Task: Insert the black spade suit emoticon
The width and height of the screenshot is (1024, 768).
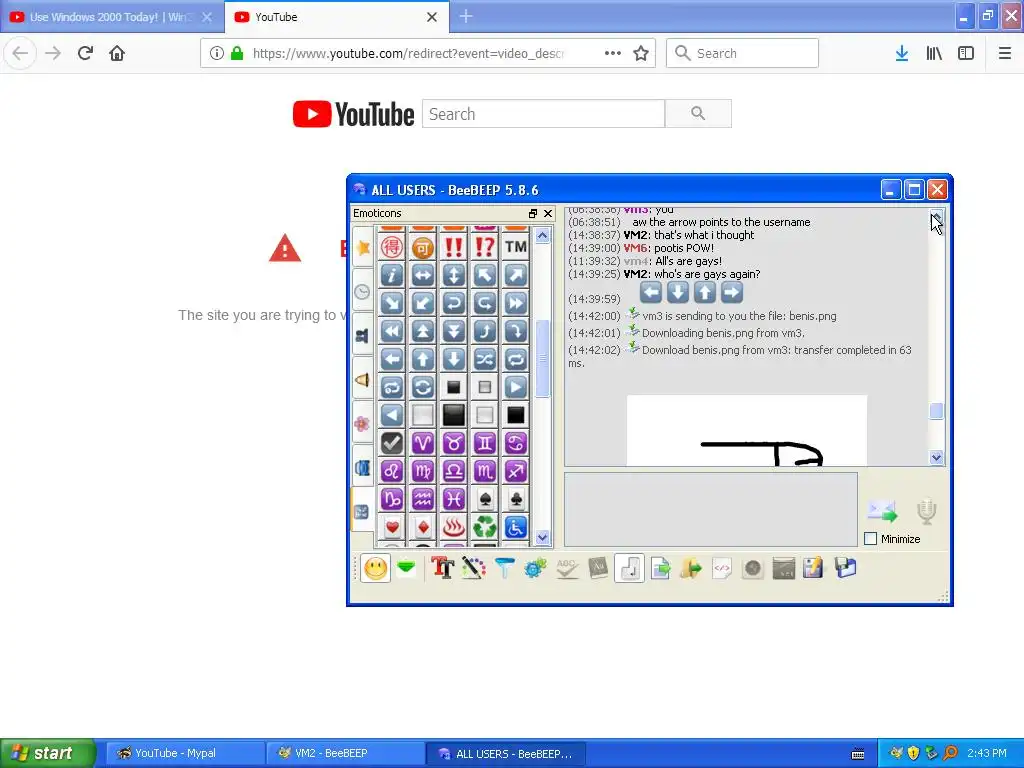Action: 485,499
